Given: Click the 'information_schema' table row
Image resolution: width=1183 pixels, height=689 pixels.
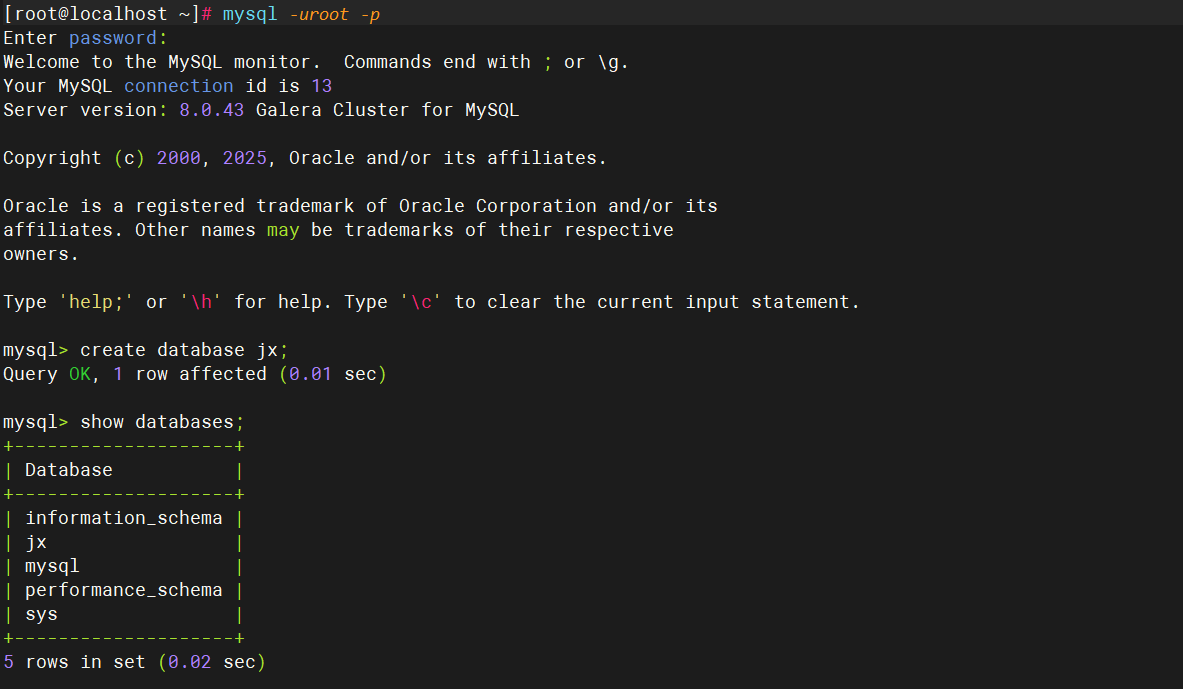Looking at the screenshot, I should point(124,518).
